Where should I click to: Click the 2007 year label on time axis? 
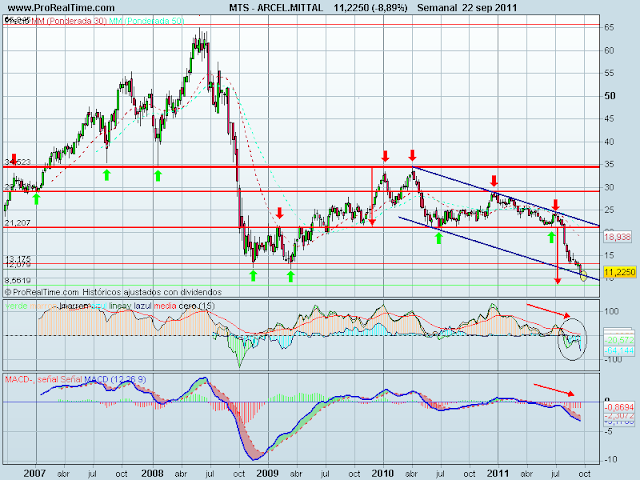[35, 473]
